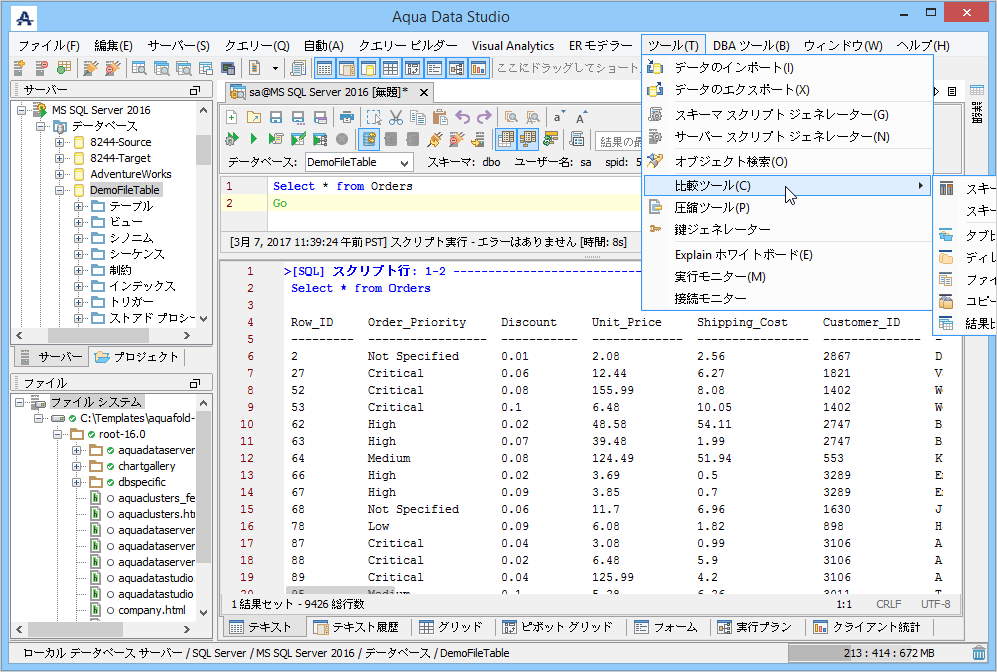
Task: Click the green Execute play icon
Action: (x=254, y=139)
